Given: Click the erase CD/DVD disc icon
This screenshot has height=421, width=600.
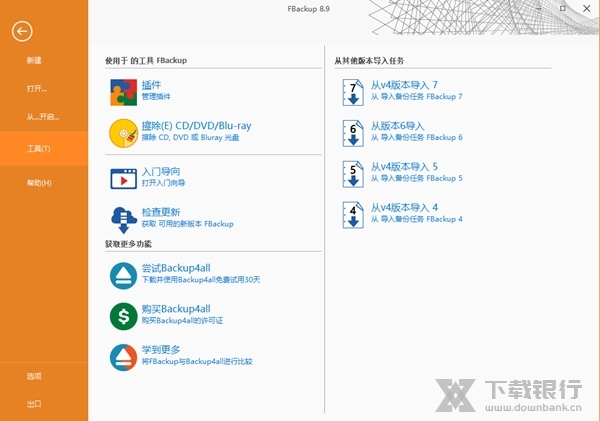Looking at the screenshot, I should tap(123, 133).
